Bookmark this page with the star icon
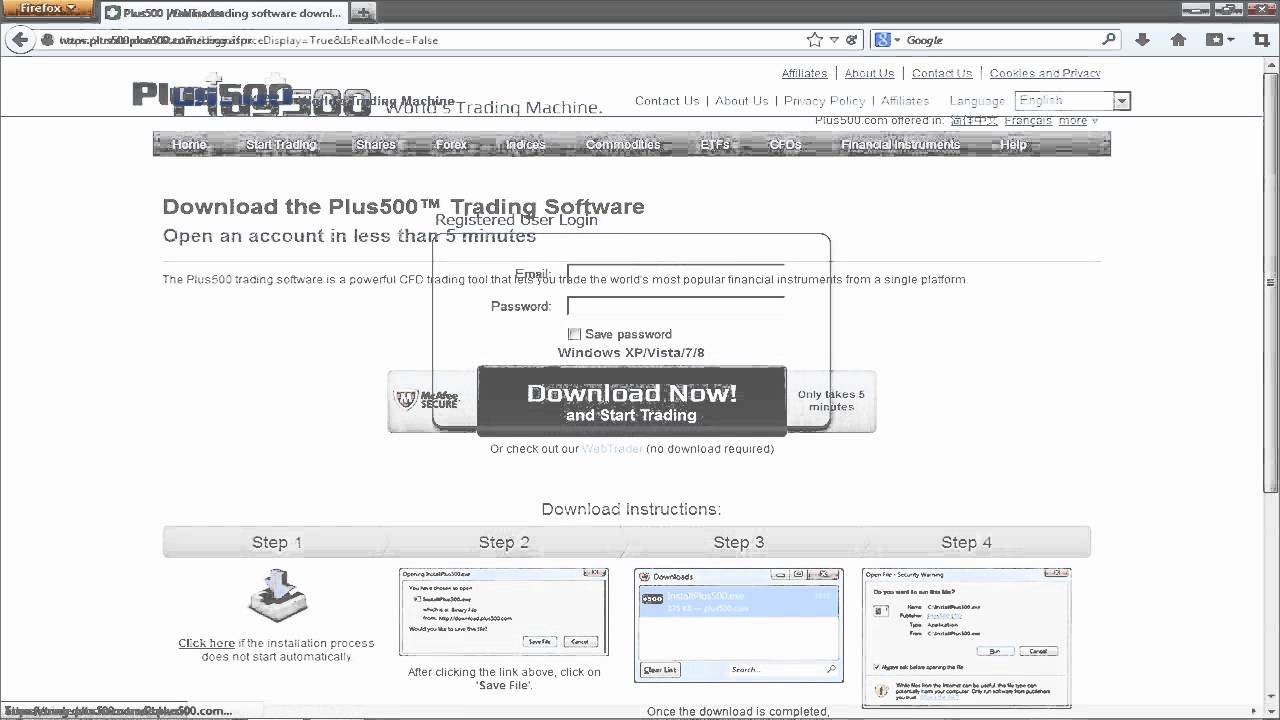 814,40
